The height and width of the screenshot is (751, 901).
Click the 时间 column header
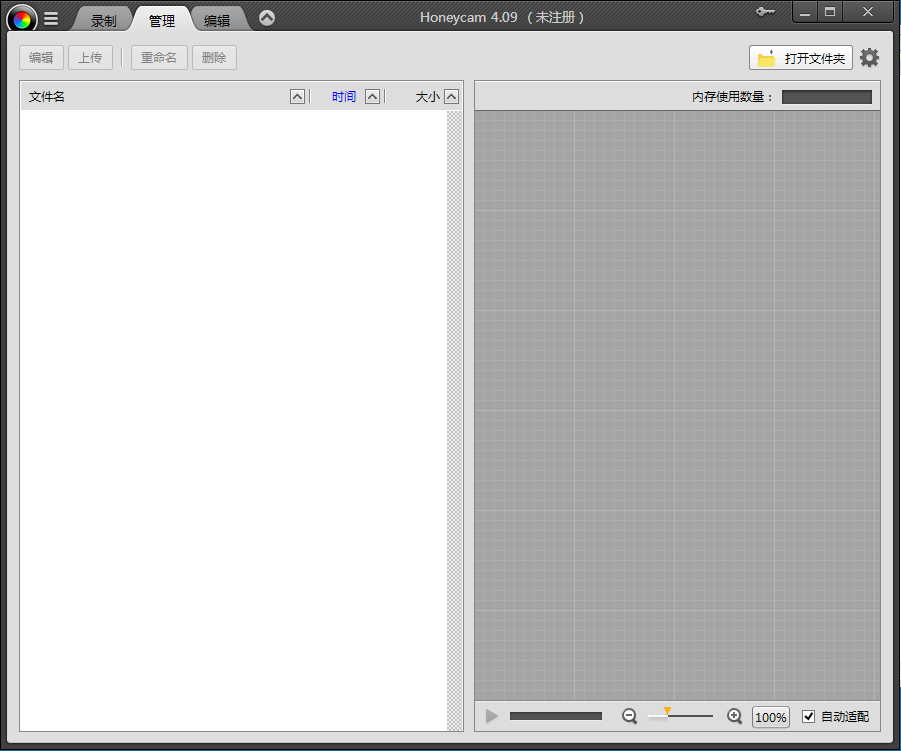coord(343,97)
